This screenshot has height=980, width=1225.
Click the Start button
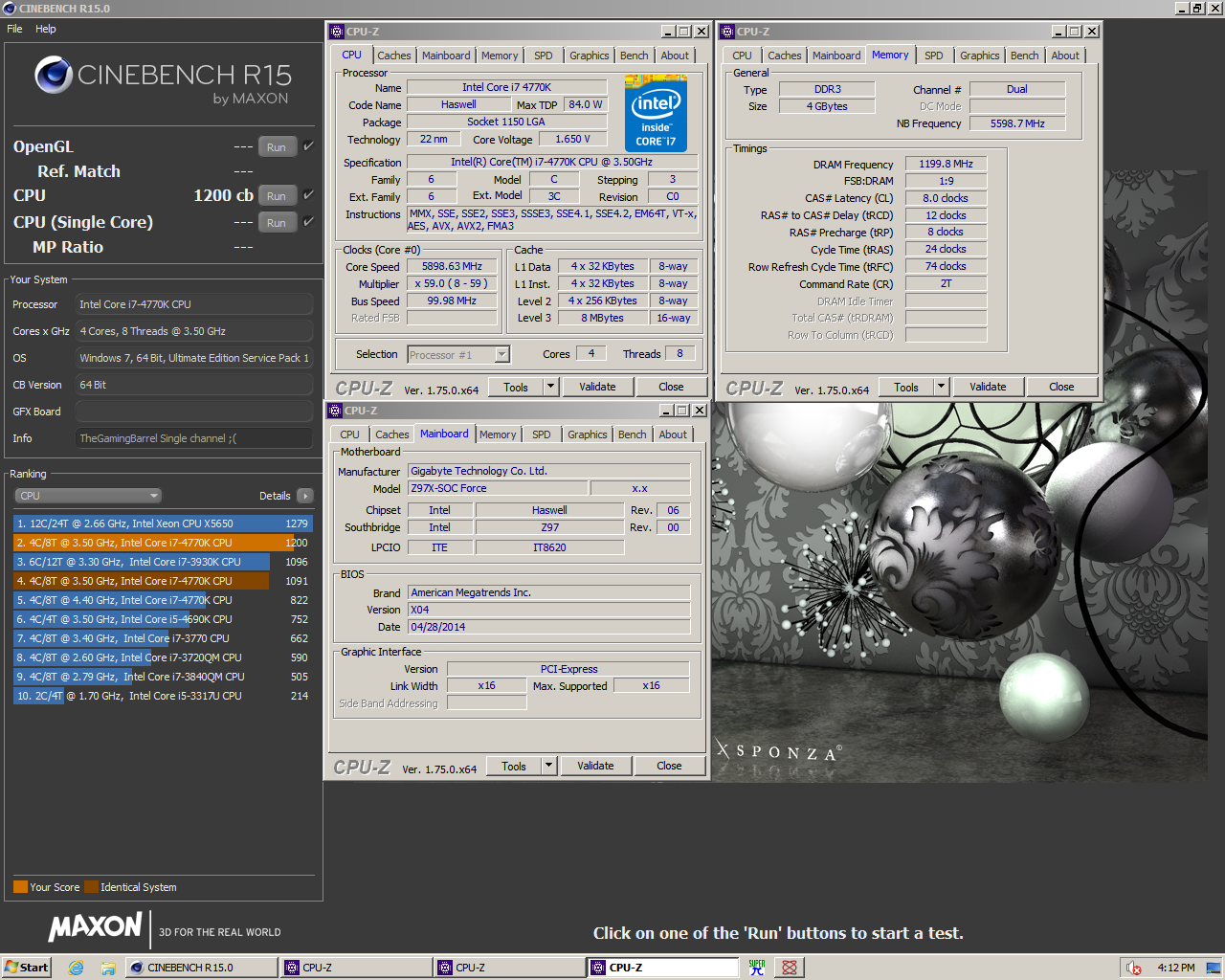(x=26, y=968)
